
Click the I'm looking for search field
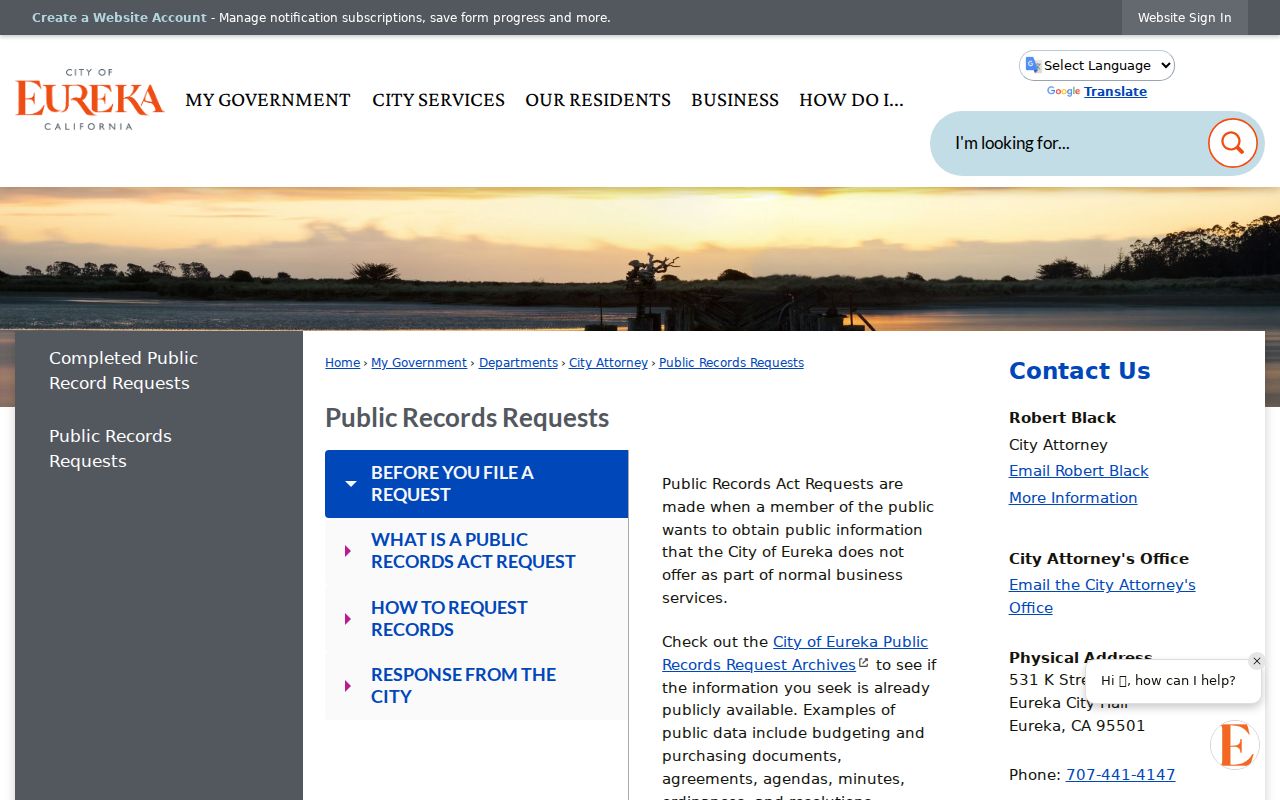click(x=1070, y=143)
